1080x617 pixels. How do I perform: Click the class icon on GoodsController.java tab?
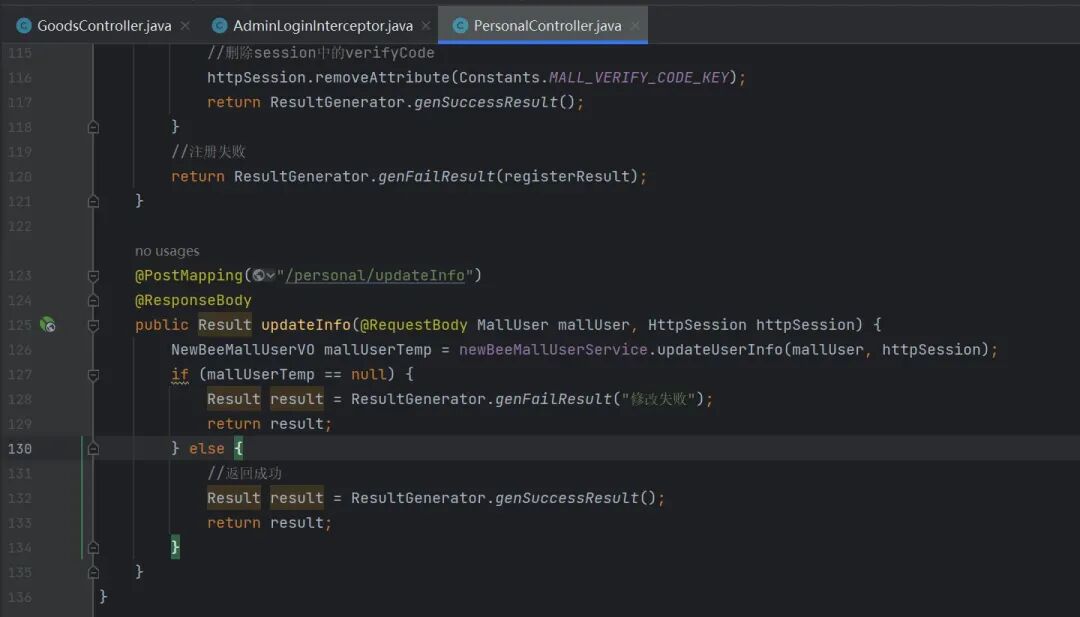coord(24,25)
